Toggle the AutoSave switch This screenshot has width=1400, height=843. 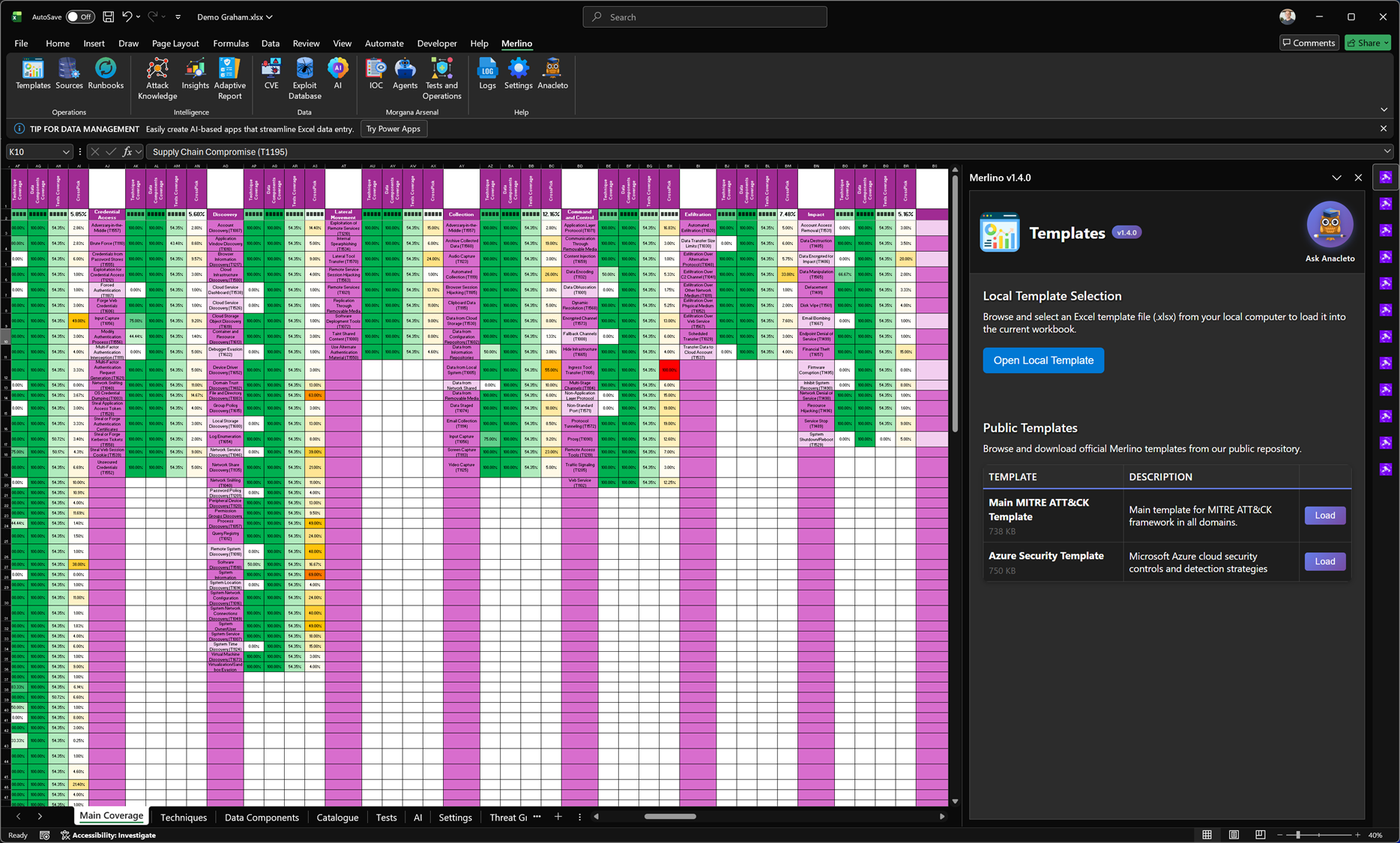click(x=79, y=16)
